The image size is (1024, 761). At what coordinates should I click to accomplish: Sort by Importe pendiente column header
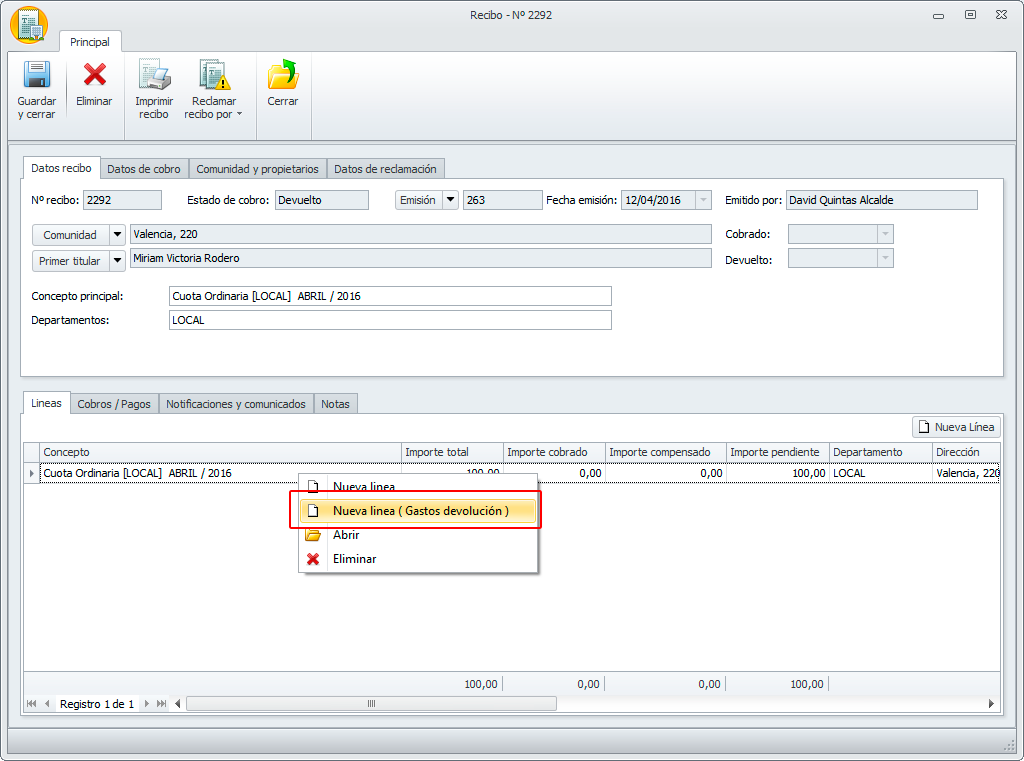tap(778, 452)
